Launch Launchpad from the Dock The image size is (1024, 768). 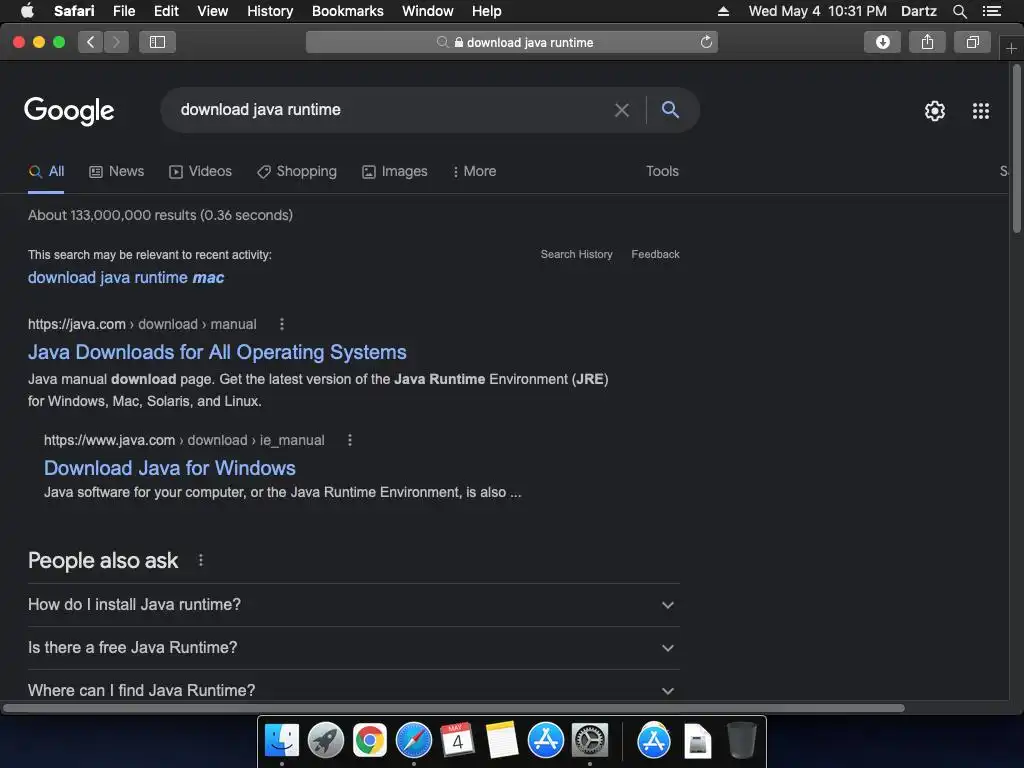click(325, 741)
